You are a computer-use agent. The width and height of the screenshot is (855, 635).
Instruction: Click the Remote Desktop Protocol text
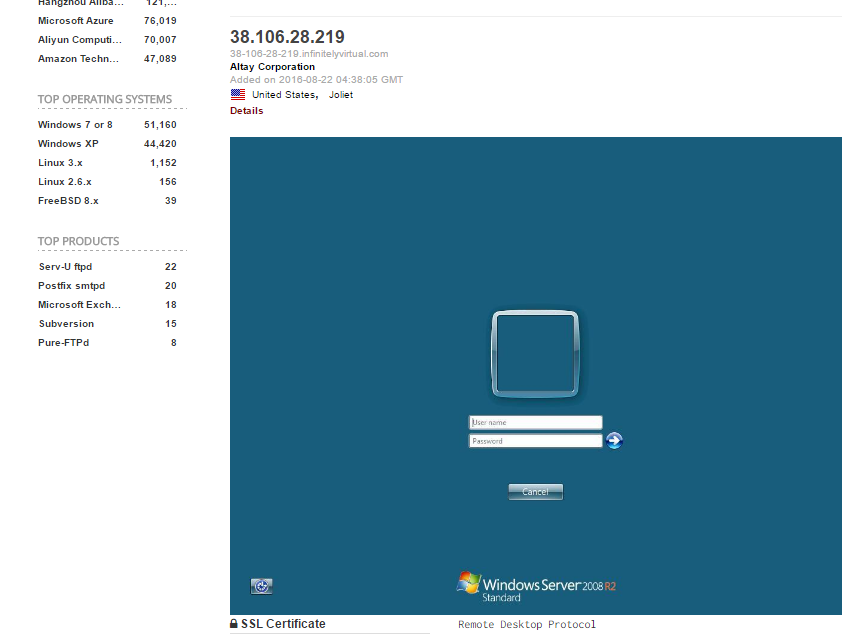coord(527,625)
